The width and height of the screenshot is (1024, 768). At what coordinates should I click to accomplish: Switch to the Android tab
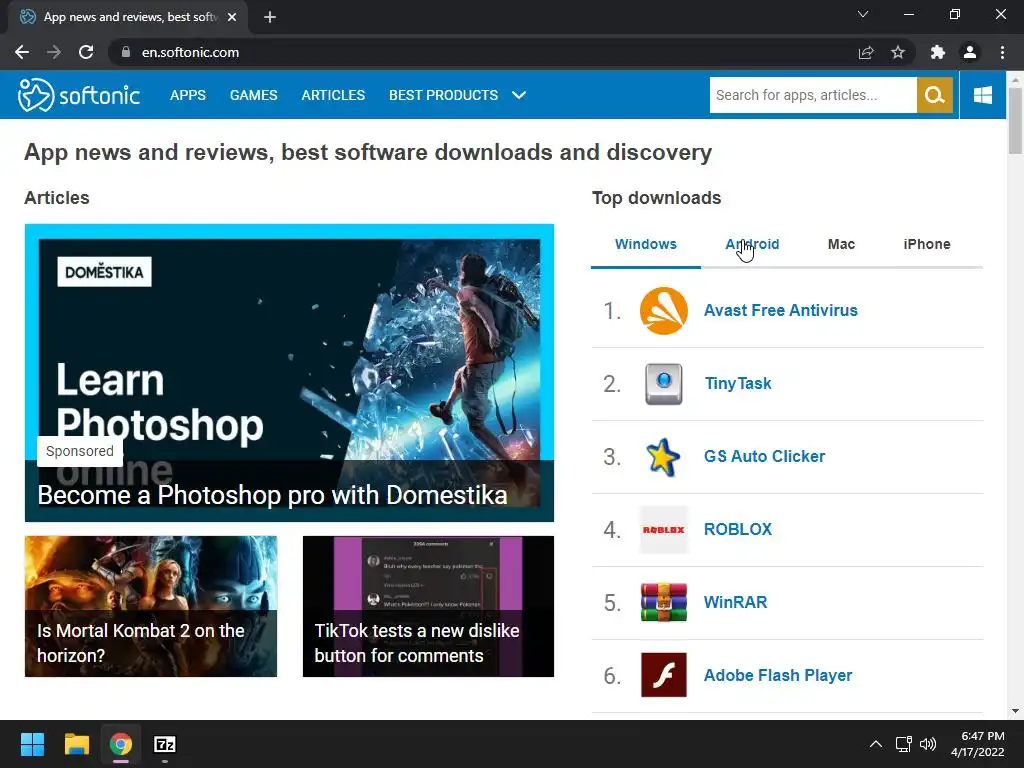752,244
